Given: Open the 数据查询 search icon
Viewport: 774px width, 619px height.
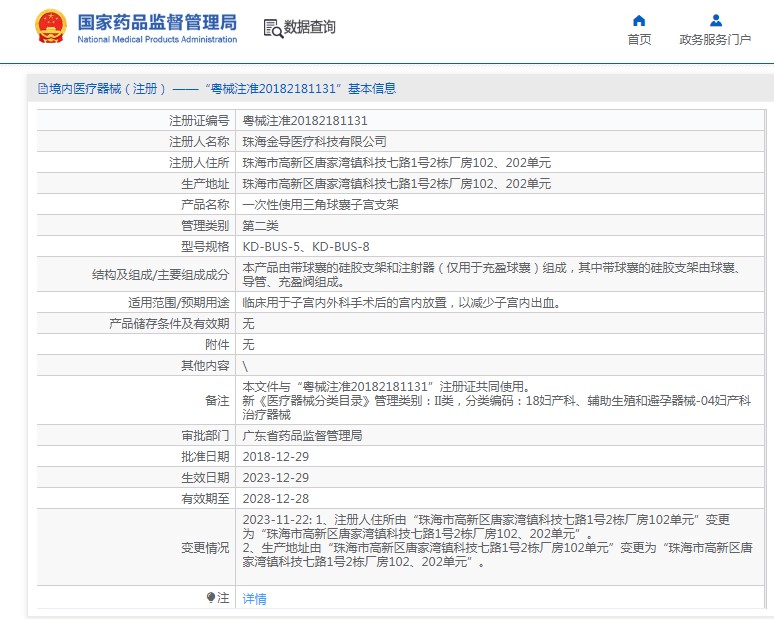Looking at the screenshot, I should (273, 28).
